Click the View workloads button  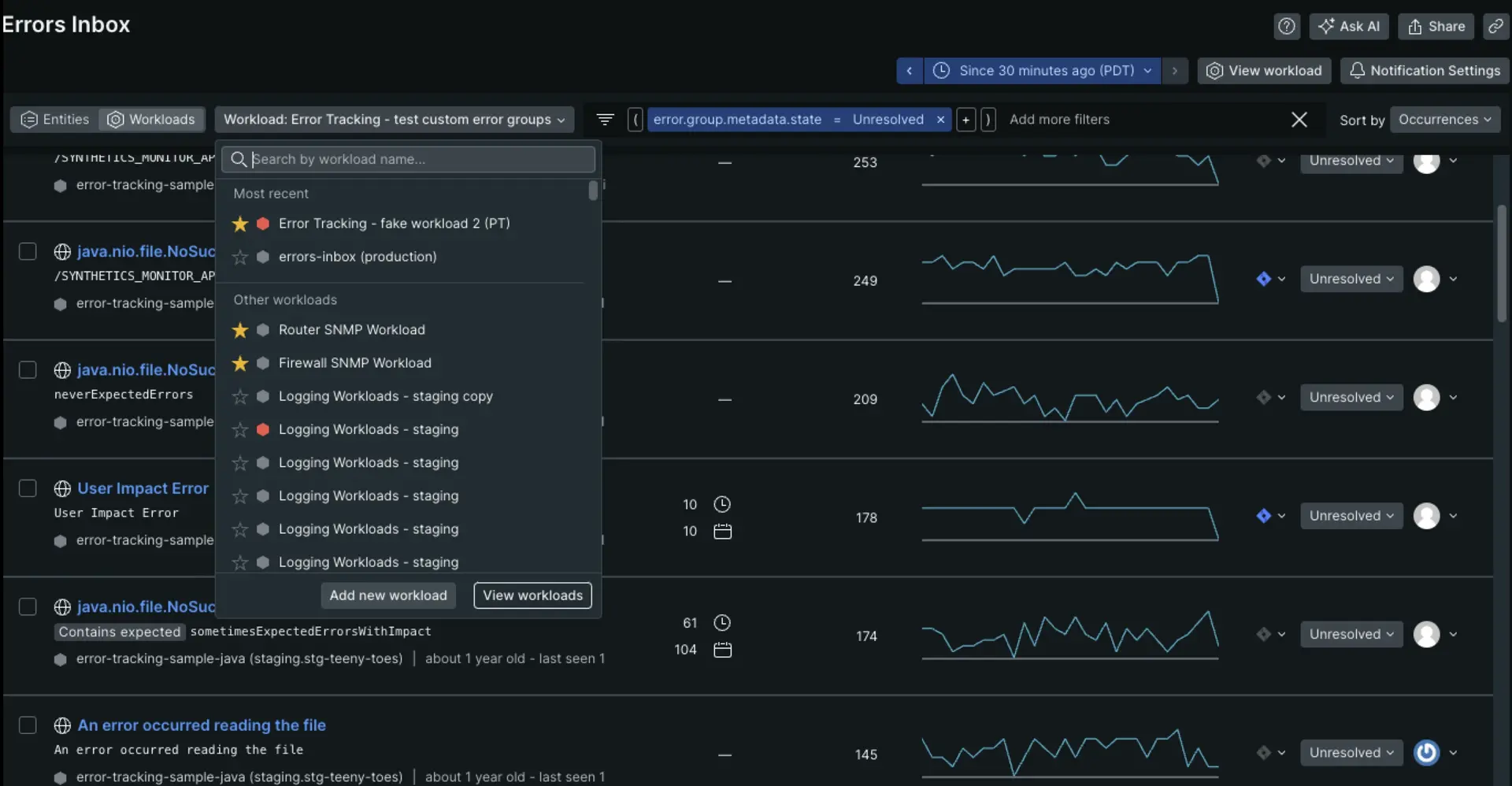[532, 595]
